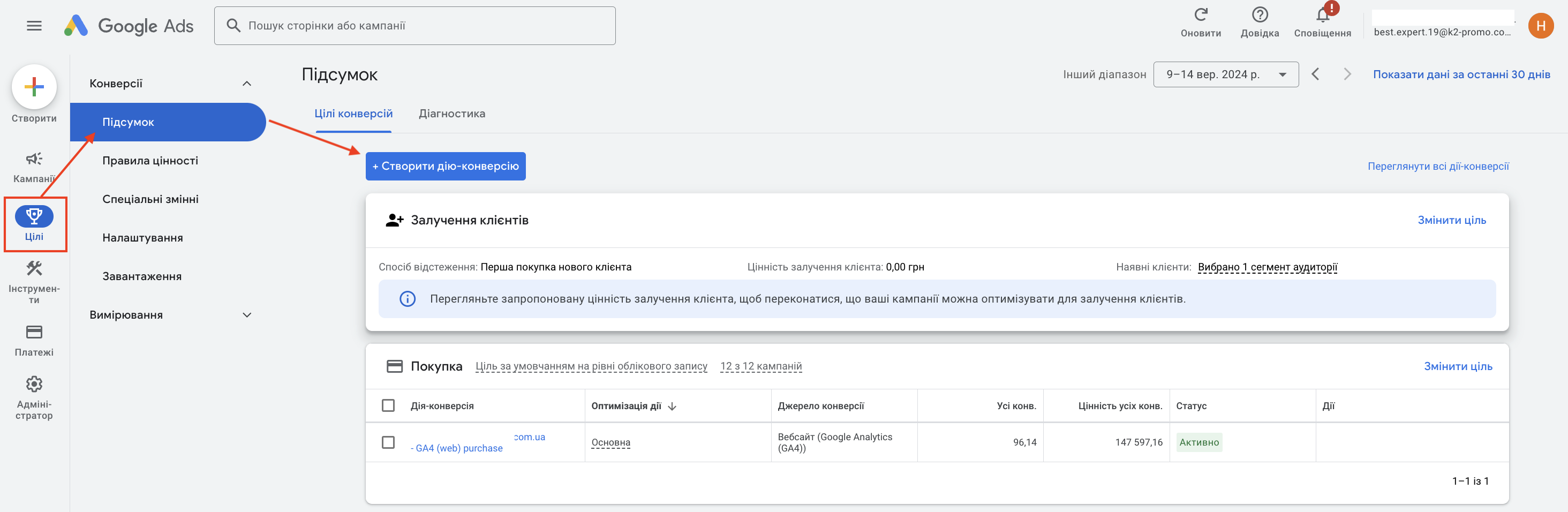Click the account email best.expert.19
This screenshot has height=512, width=1568.
[x=1442, y=32]
